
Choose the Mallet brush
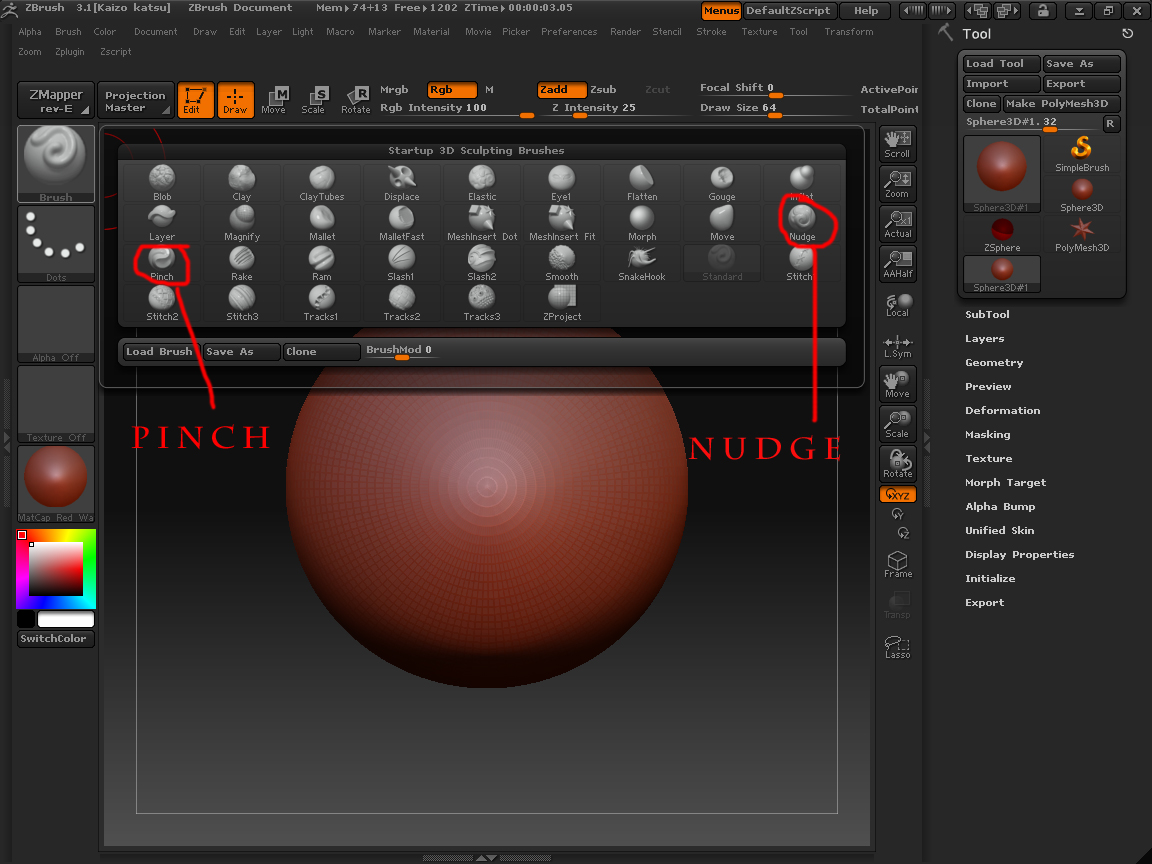322,223
